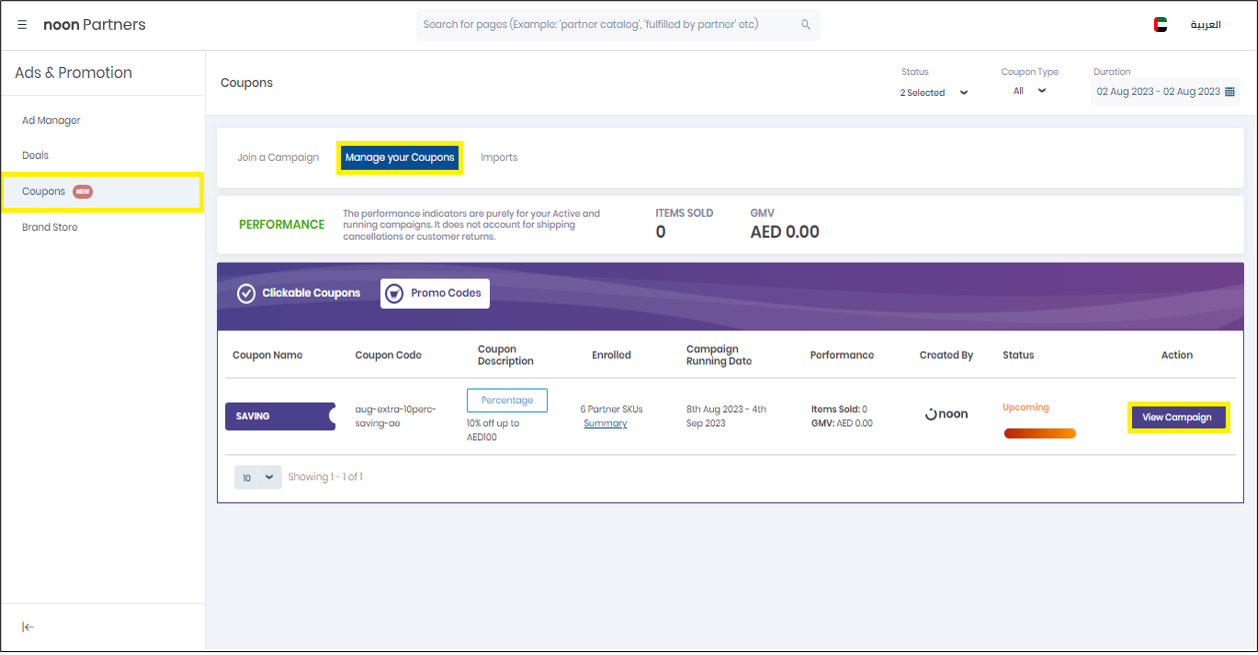Switch language to Arabic

point(1205,25)
